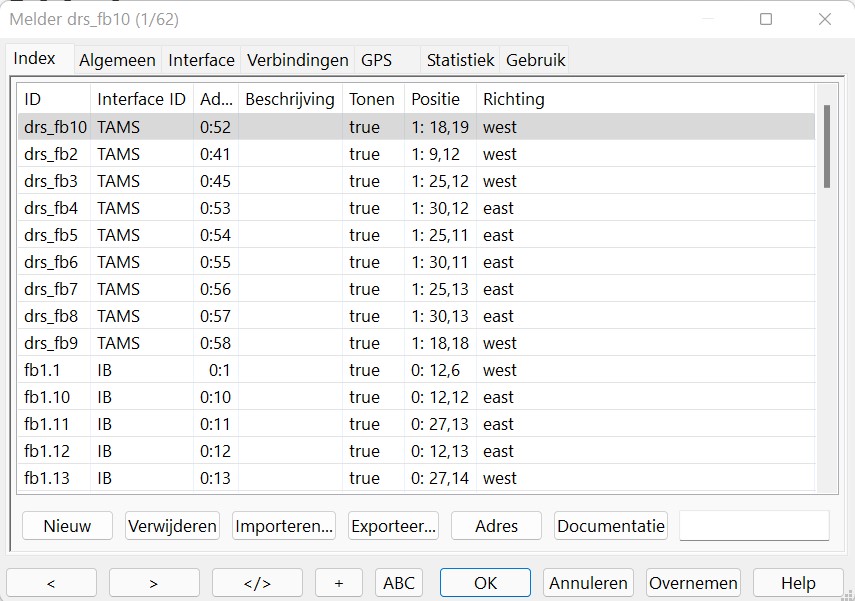The height and width of the screenshot is (601, 855).
Task: Open Importeren dialog
Action: point(284,526)
